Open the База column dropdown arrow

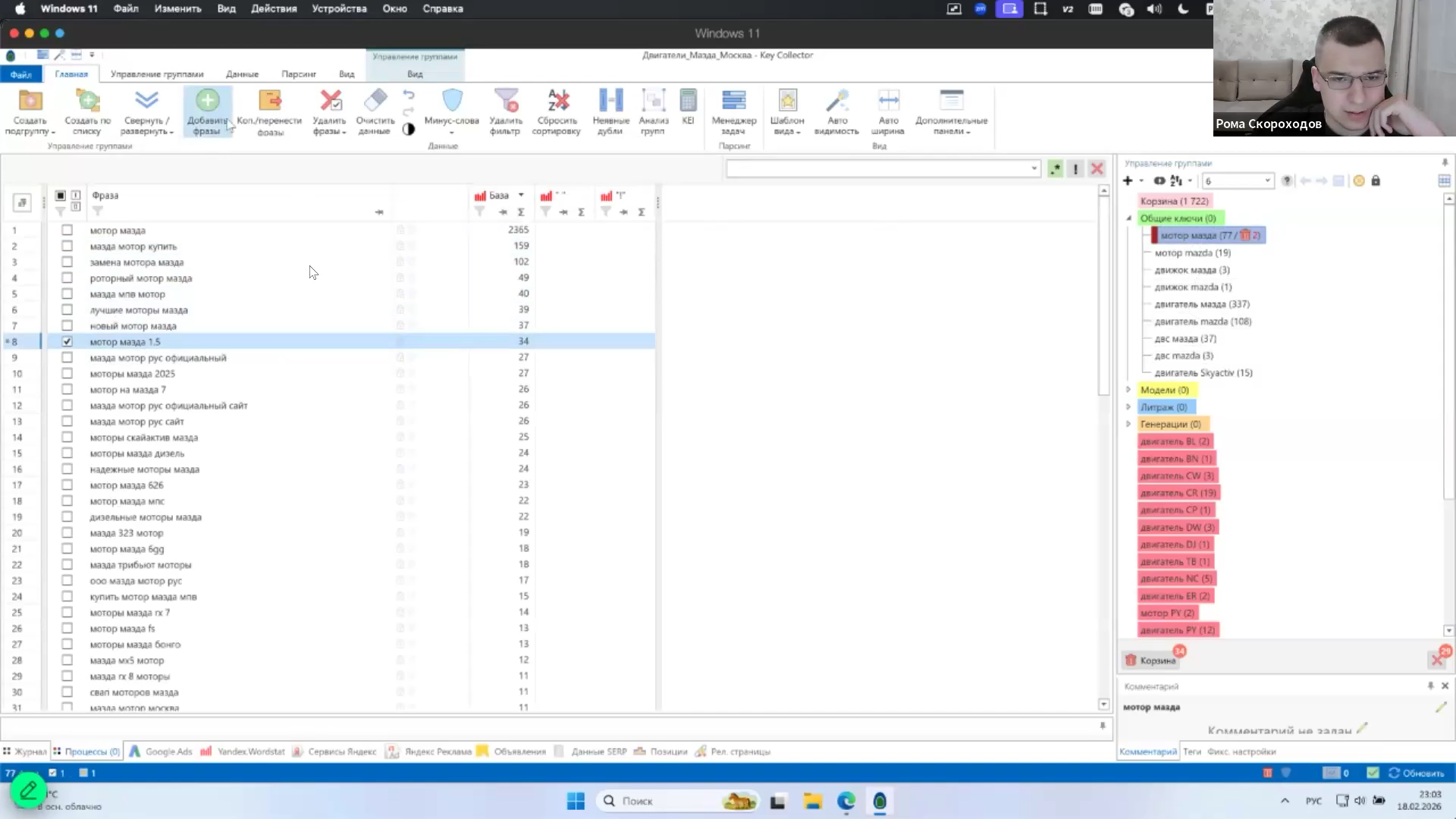pyautogui.click(x=521, y=195)
